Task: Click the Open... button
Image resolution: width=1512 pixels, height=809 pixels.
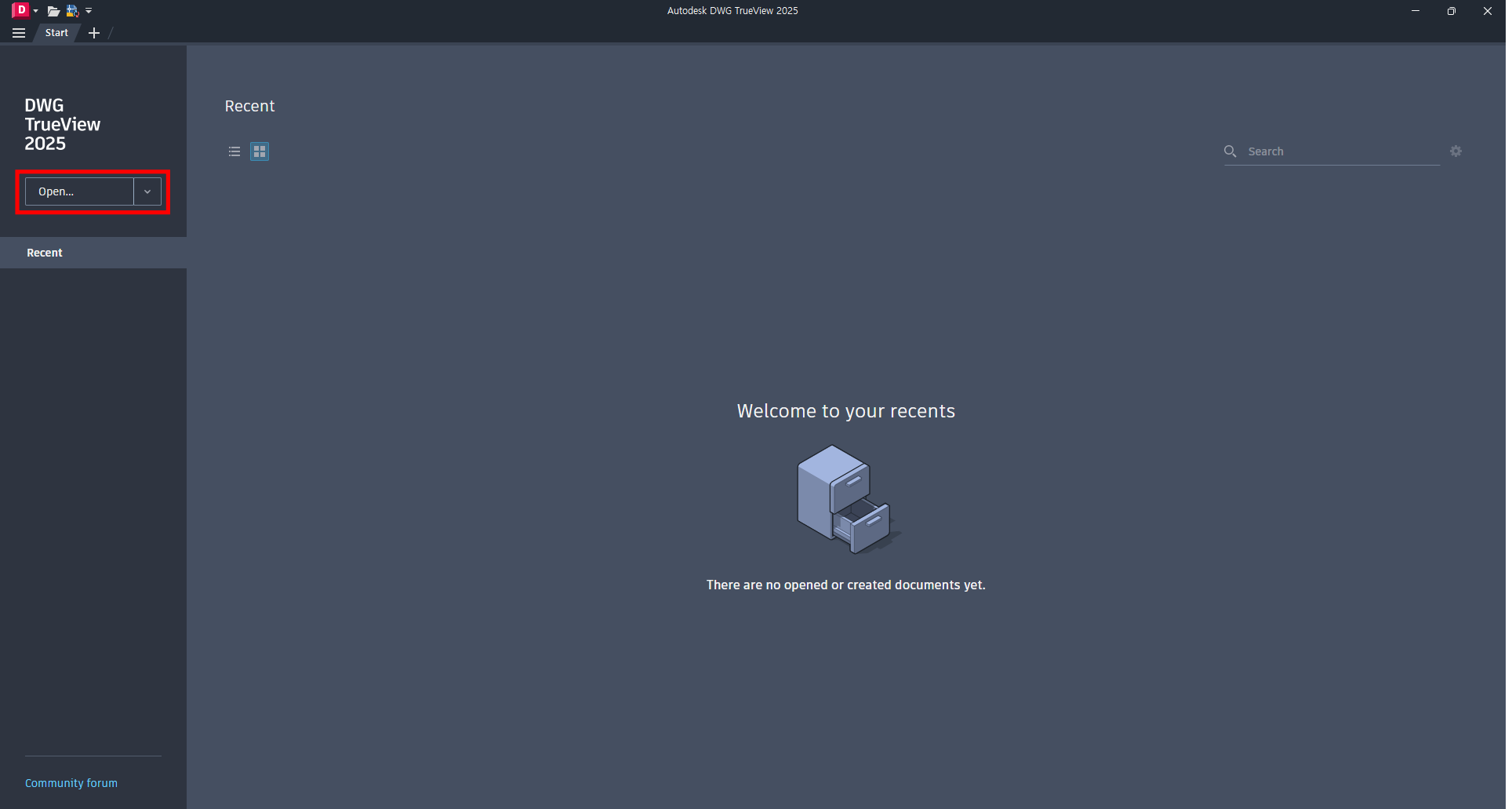Action: (79, 191)
